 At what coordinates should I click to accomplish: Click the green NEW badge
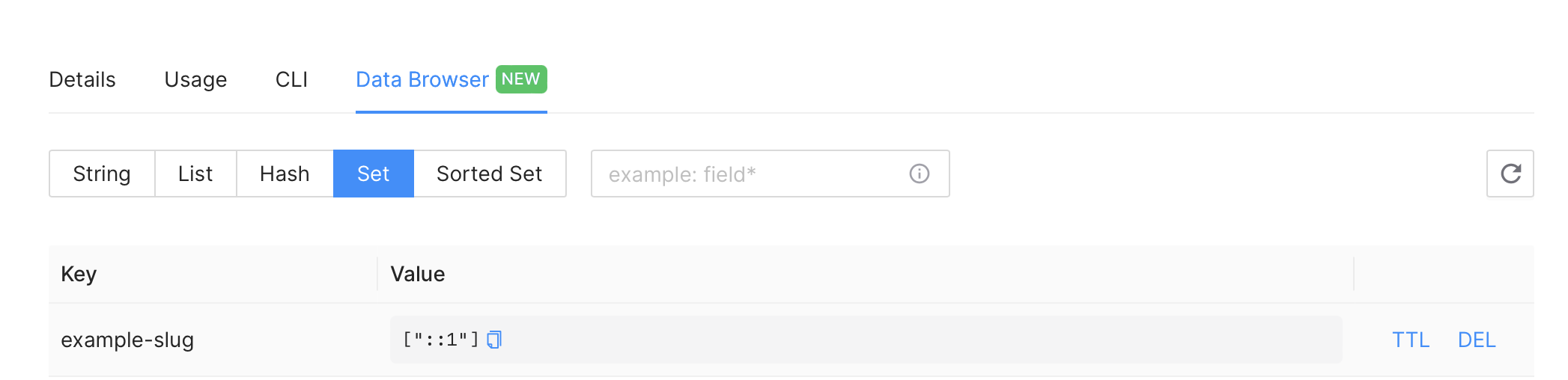pyautogui.click(x=521, y=79)
